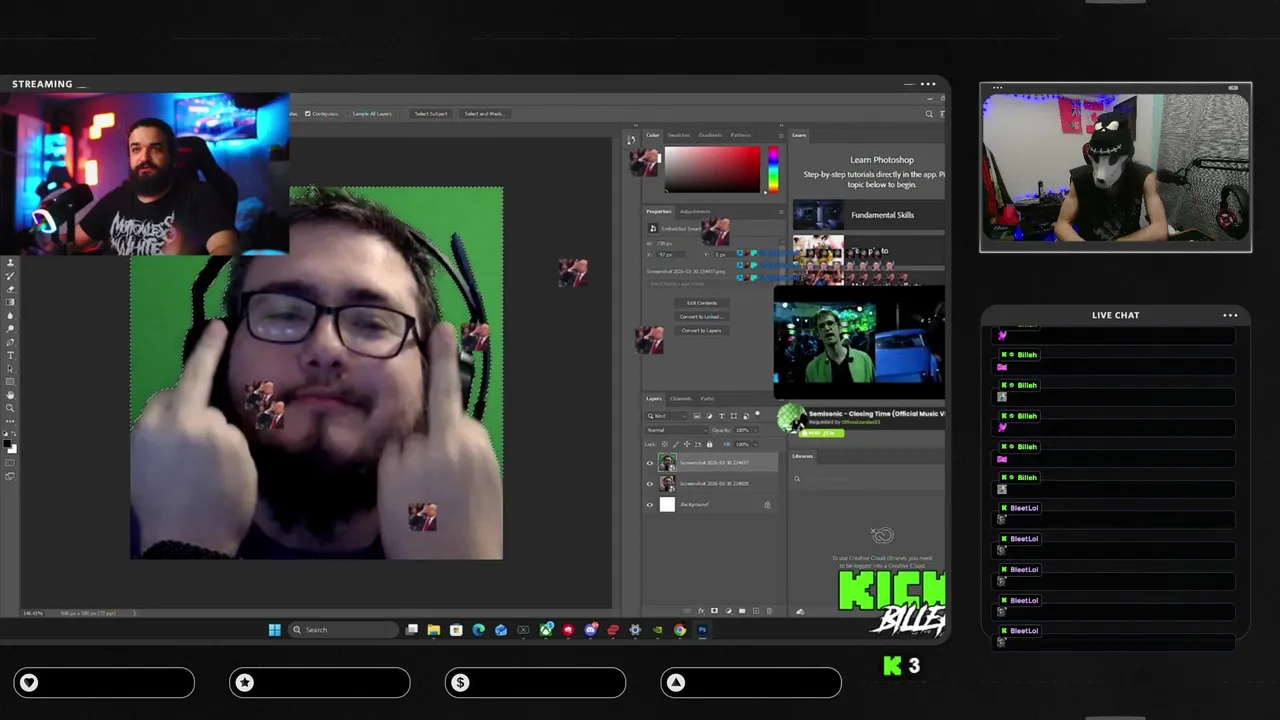Select the Blur tool
This screenshot has height=720, width=1280.
click(11, 315)
